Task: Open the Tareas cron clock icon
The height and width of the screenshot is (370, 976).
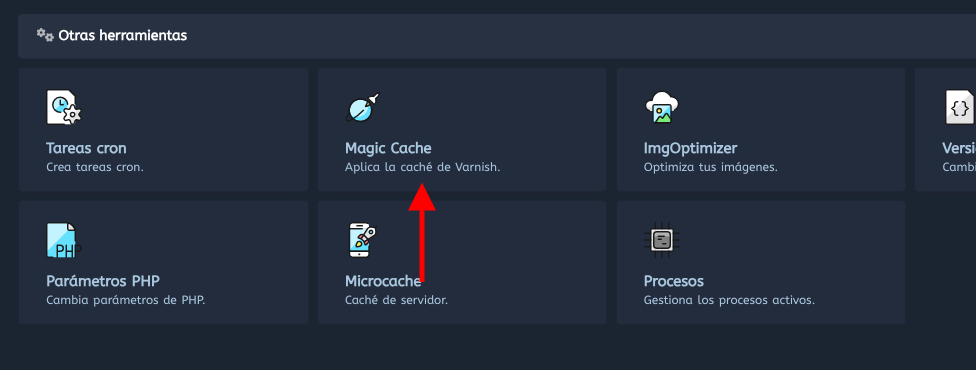Action: pos(64,107)
